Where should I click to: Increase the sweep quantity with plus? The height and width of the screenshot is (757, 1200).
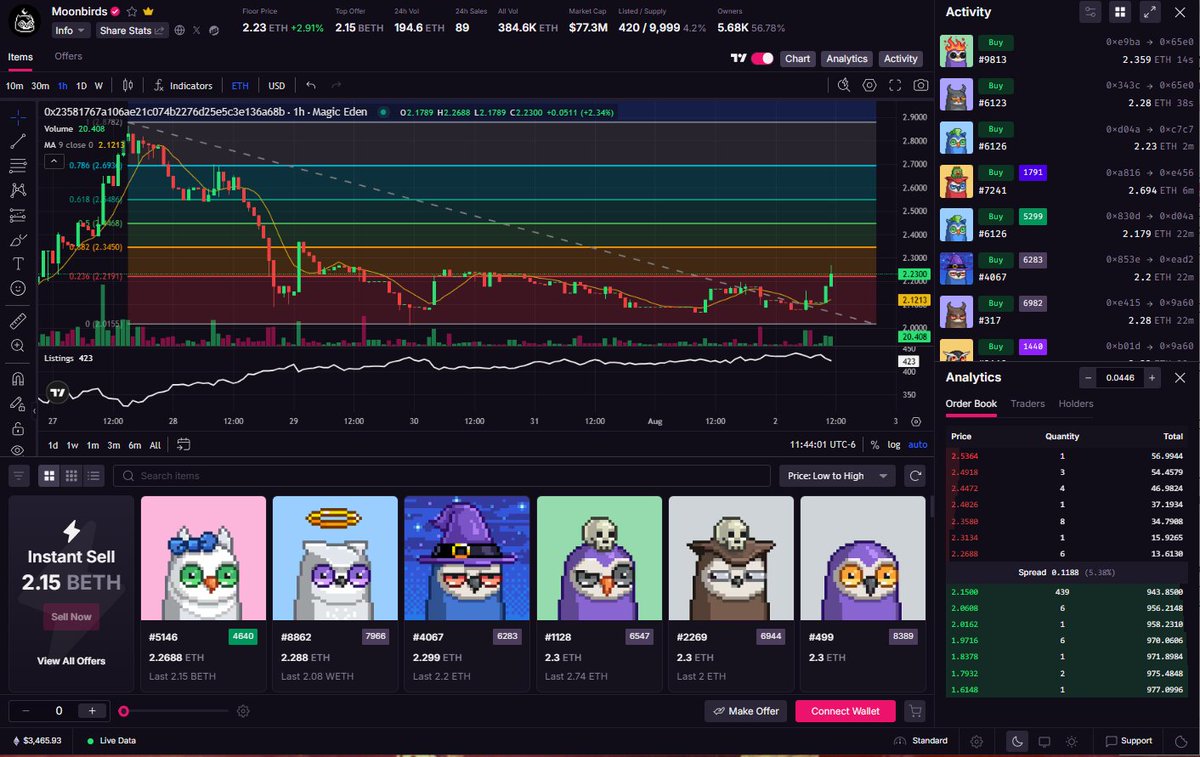(92, 711)
